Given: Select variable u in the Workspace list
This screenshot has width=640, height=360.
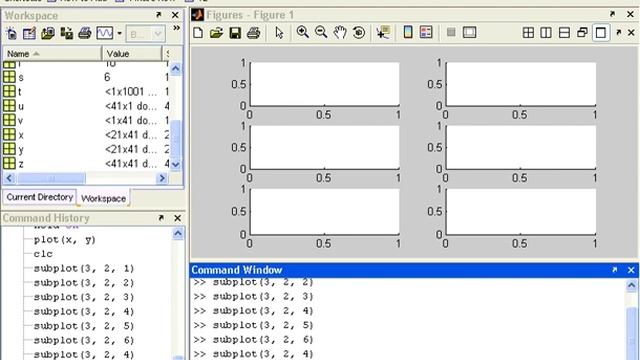Looking at the screenshot, I should (86, 106).
